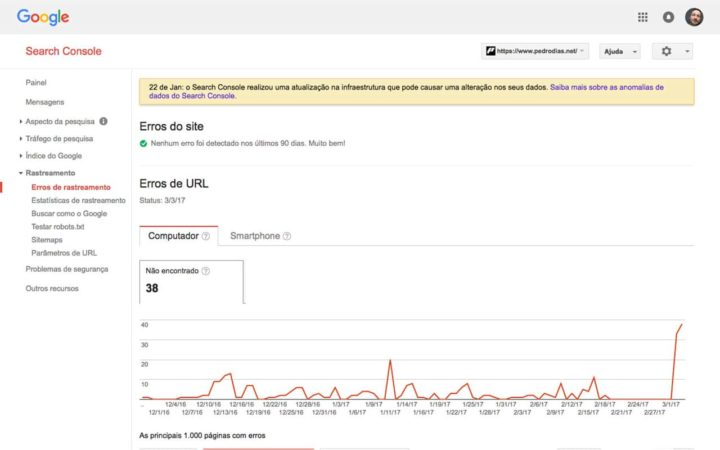Viewport: 720px width, 450px height.
Task: Open Buscar como o Google
Action: coord(69,214)
